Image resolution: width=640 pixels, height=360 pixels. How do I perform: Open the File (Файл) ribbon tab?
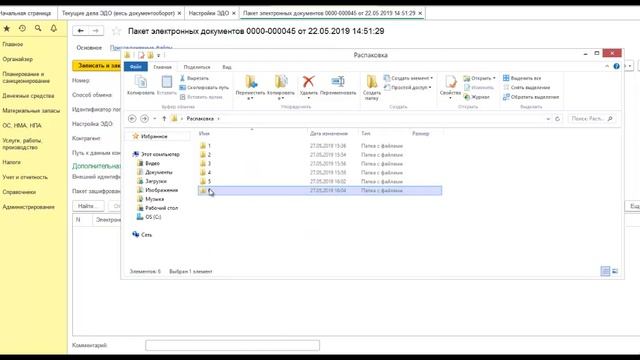click(136, 67)
